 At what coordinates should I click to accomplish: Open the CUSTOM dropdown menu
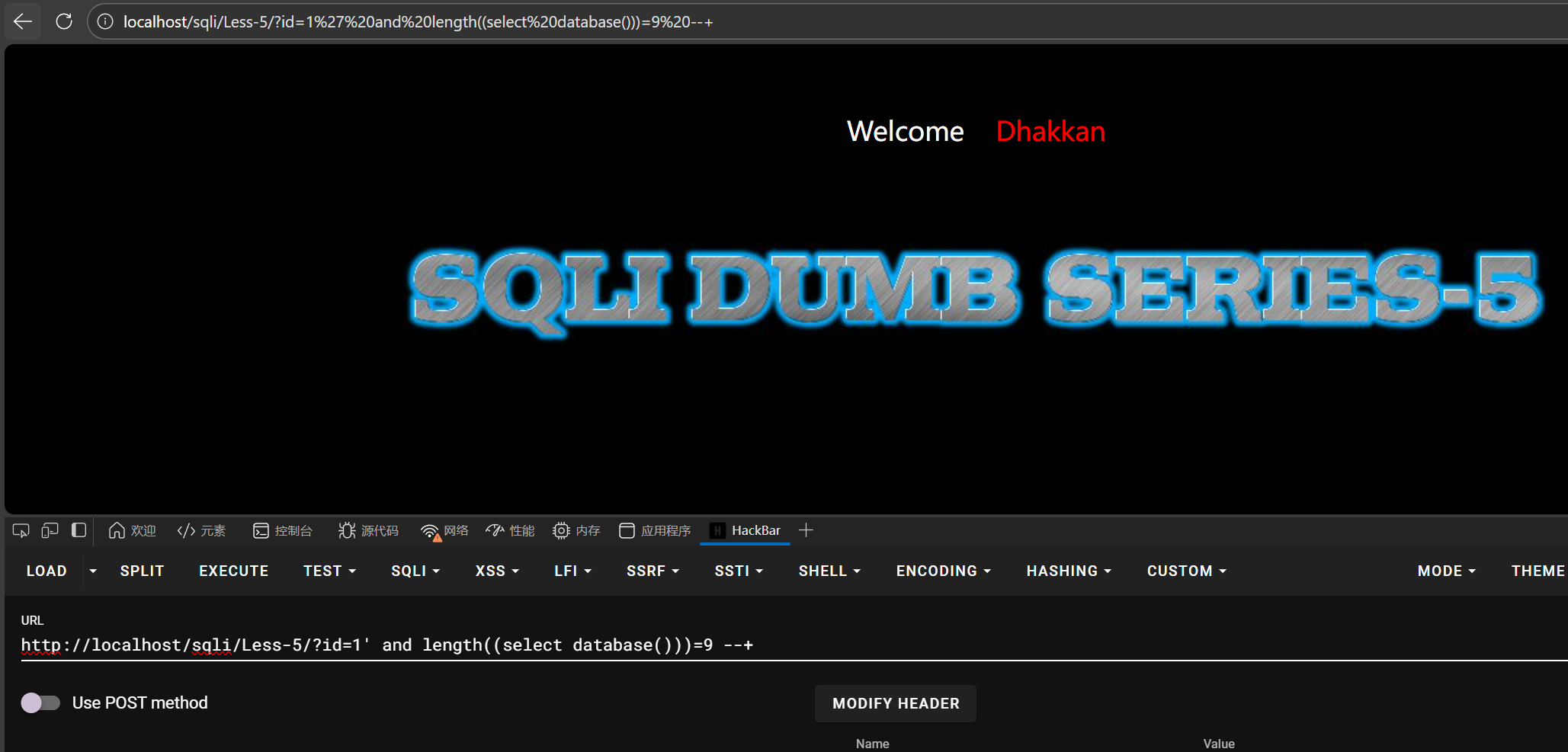tap(1187, 571)
